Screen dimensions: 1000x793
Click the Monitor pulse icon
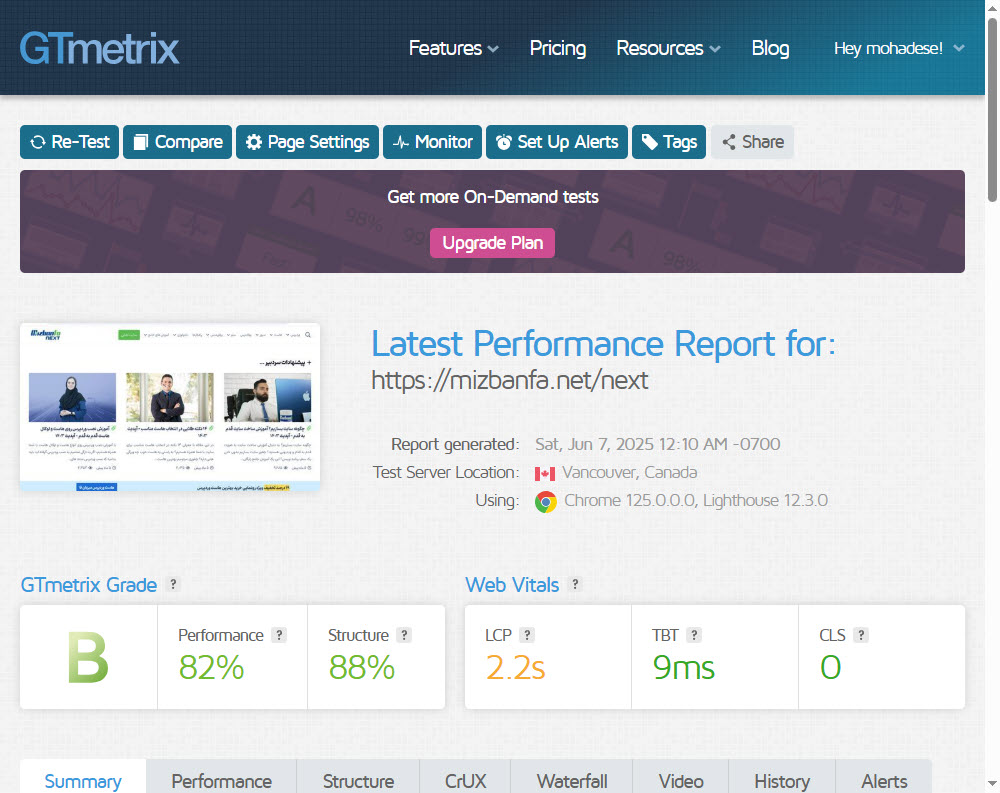point(401,142)
